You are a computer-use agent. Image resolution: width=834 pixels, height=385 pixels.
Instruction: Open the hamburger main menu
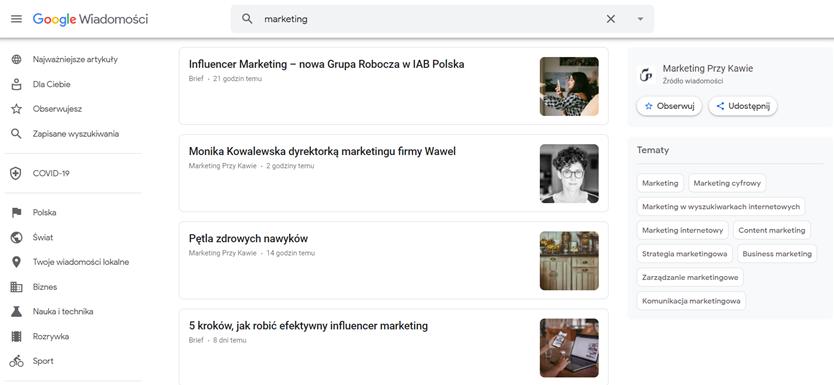[x=16, y=19]
